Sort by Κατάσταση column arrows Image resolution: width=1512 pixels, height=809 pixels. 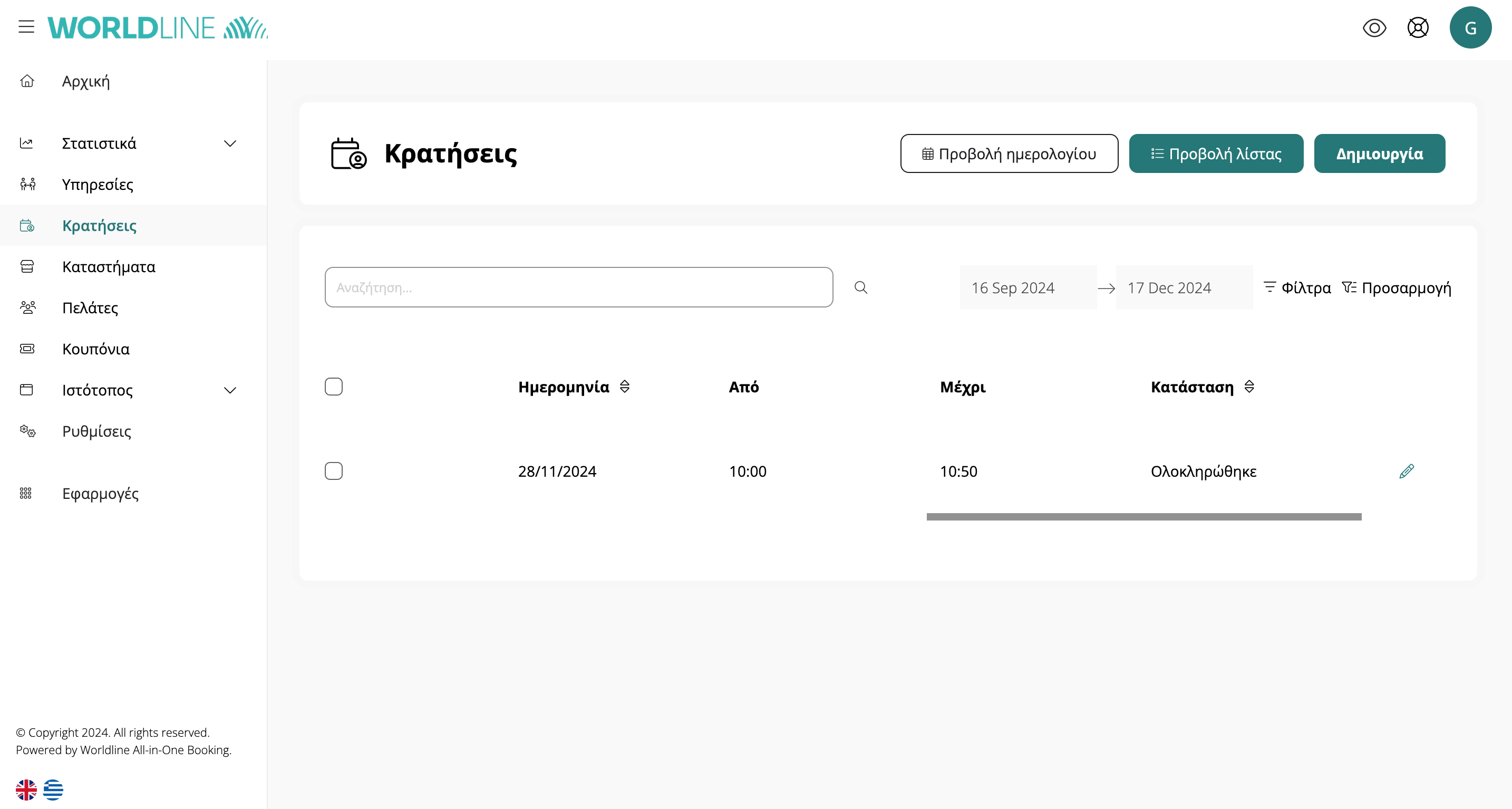click(x=1249, y=387)
